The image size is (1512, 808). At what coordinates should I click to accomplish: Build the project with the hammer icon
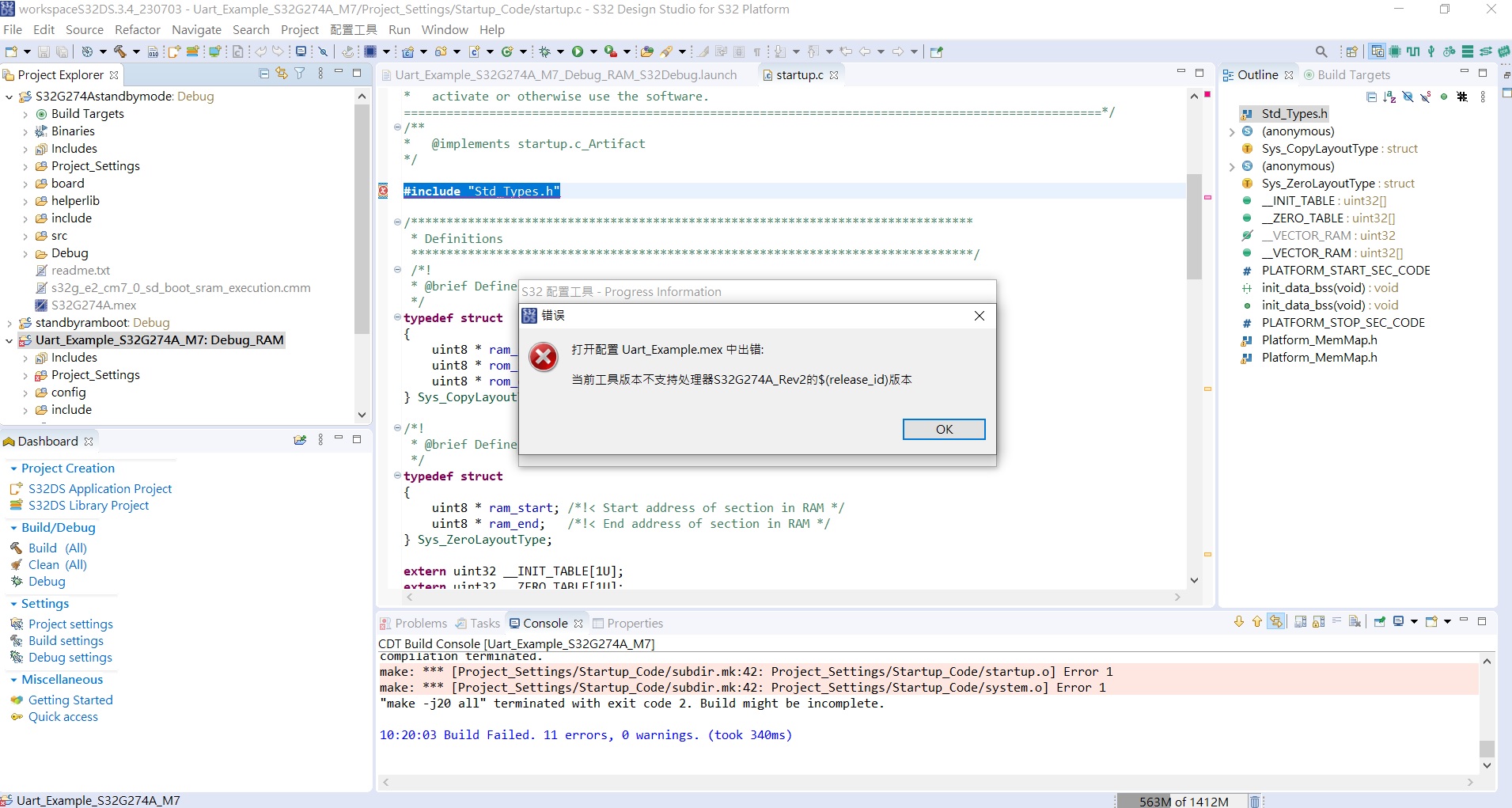(119, 51)
